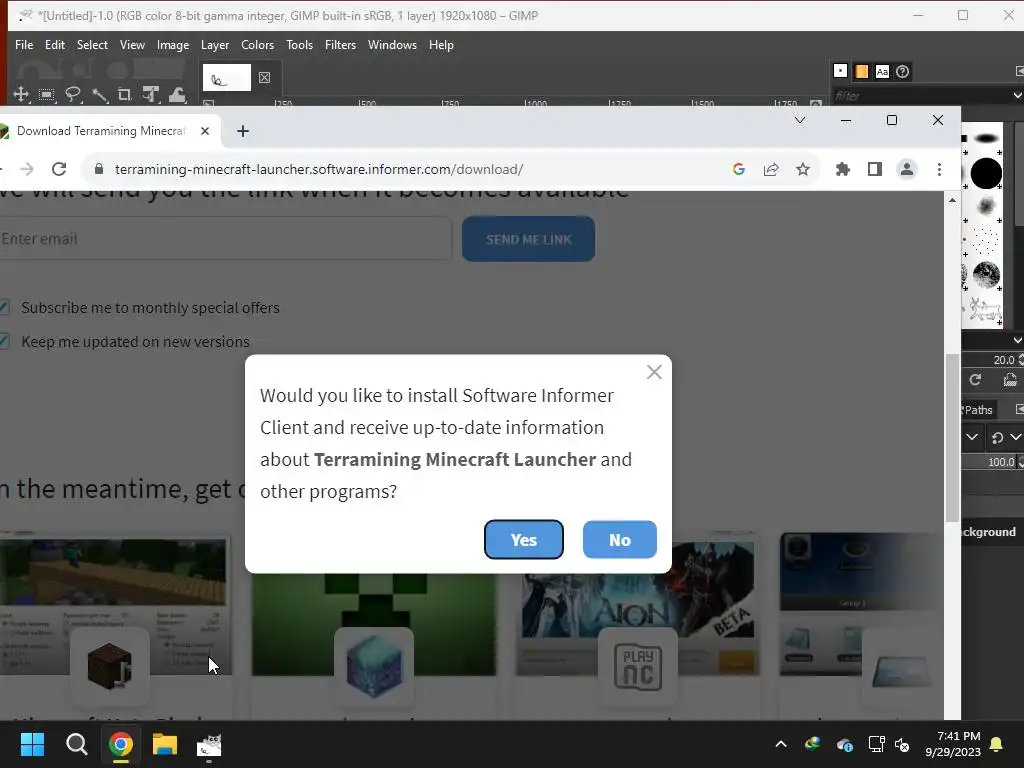The image size is (1024, 768).
Task: Click the Chrome forward arrow
Action: click(27, 169)
